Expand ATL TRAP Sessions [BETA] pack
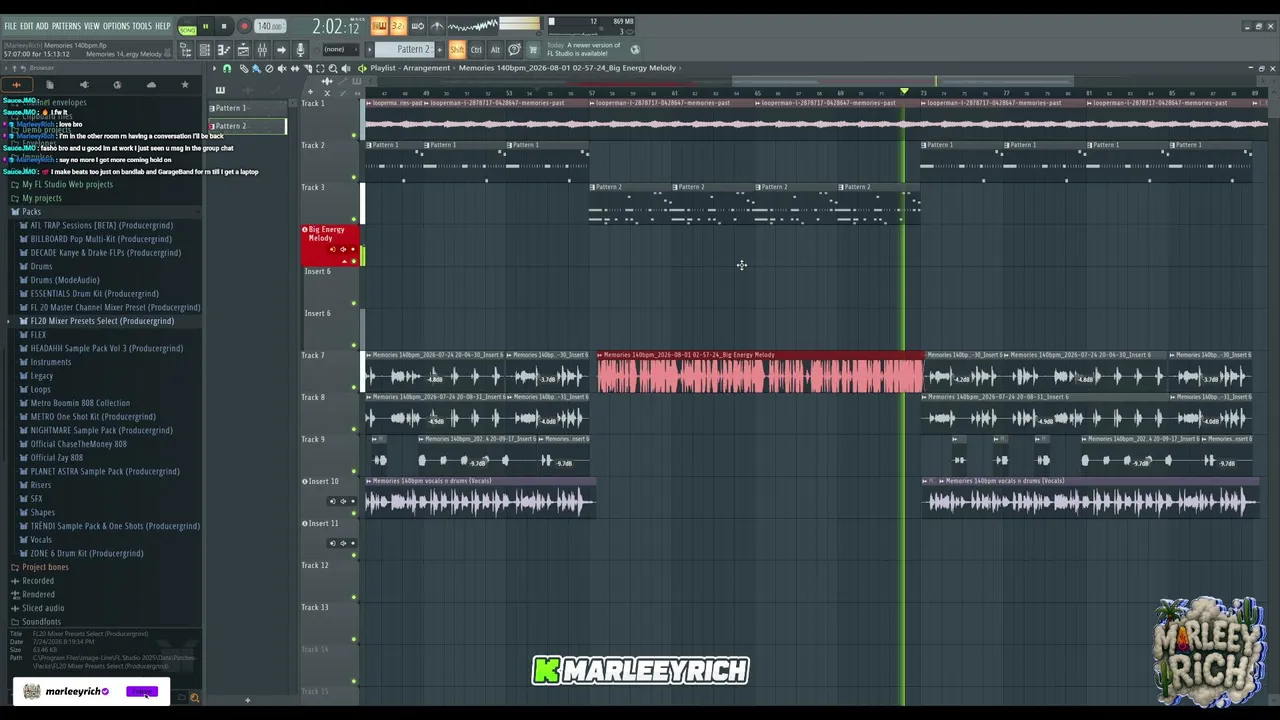 (x=101, y=225)
